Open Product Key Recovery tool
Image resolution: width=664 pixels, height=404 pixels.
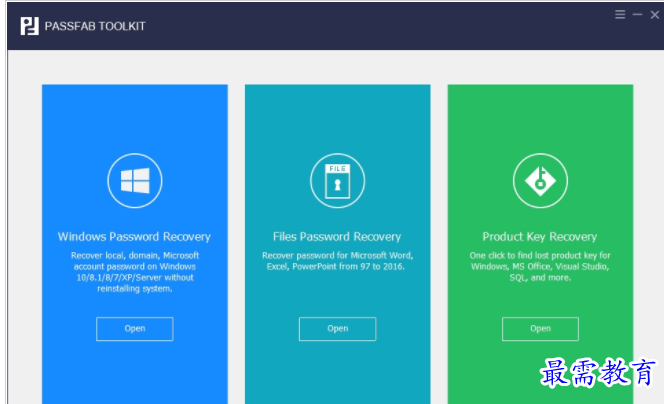(540, 329)
